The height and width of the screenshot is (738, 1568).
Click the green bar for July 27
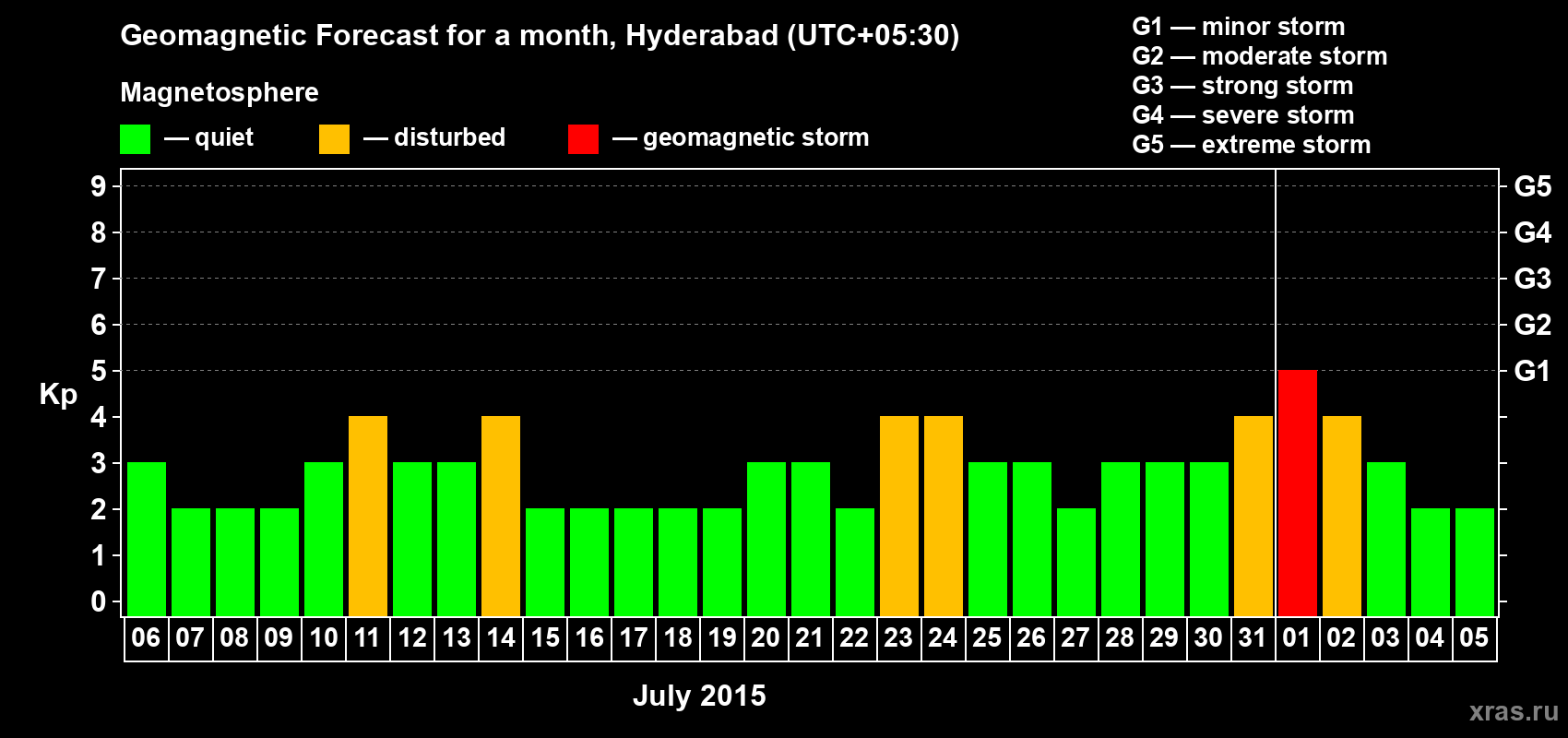coord(1076,563)
